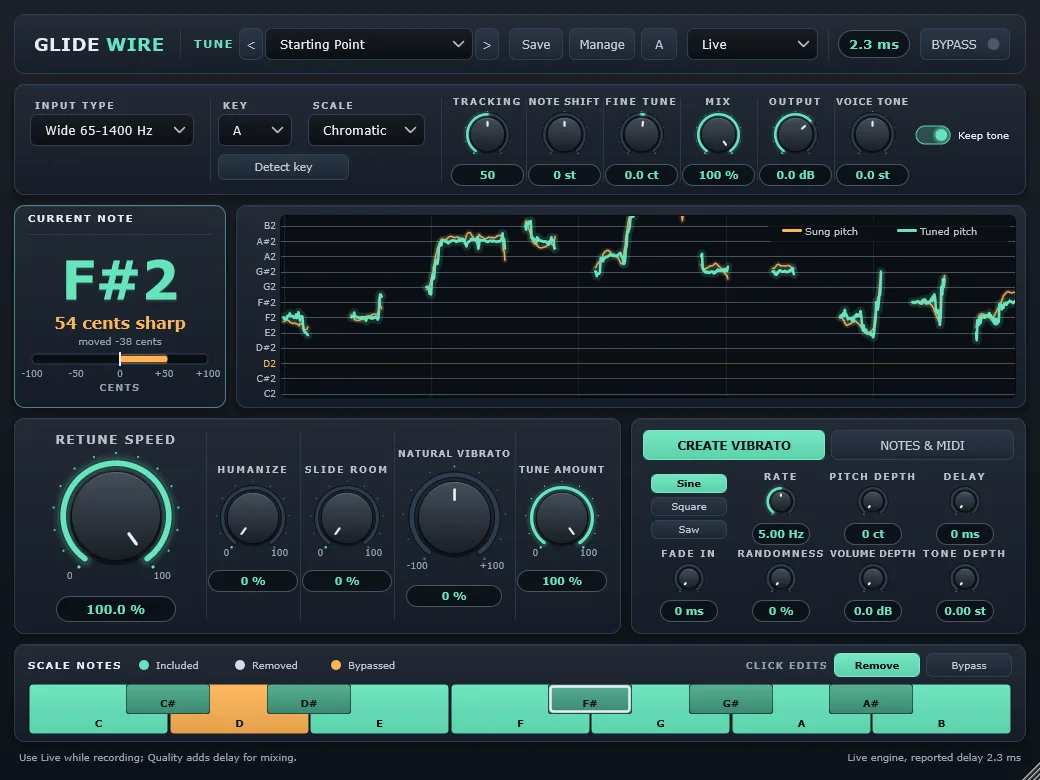Screen dimensions: 1040x780
Task: Click the large Retune Speed knob
Action: pos(116,516)
